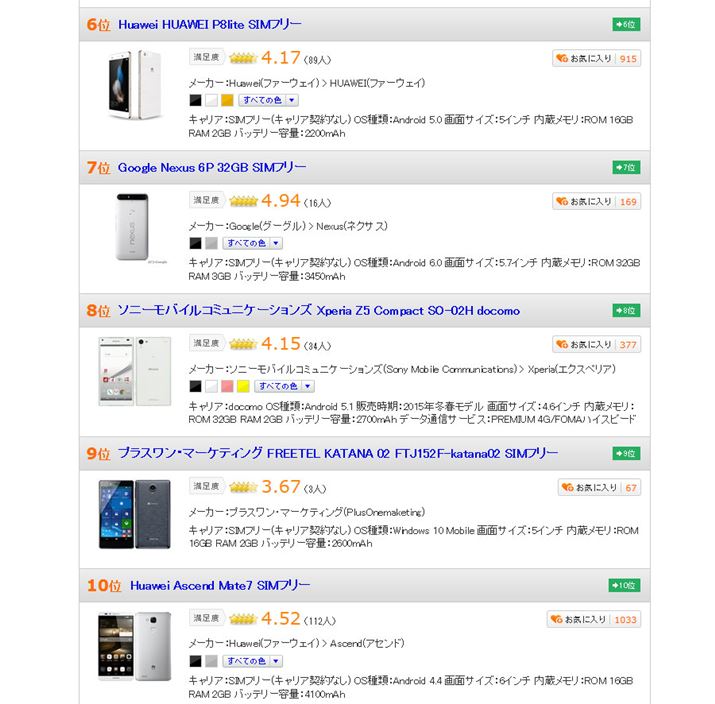715x704 pixels.
Task: Add Nexus 6P to favorites
Action: (584, 202)
